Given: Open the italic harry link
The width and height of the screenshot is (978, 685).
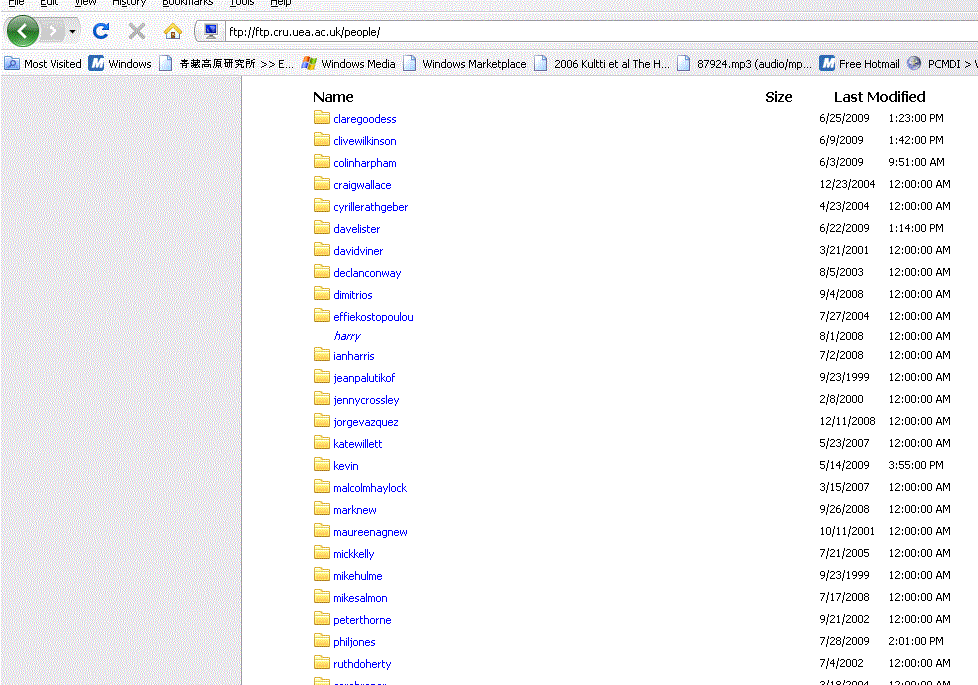Looking at the screenshot, I should point(347,336).
